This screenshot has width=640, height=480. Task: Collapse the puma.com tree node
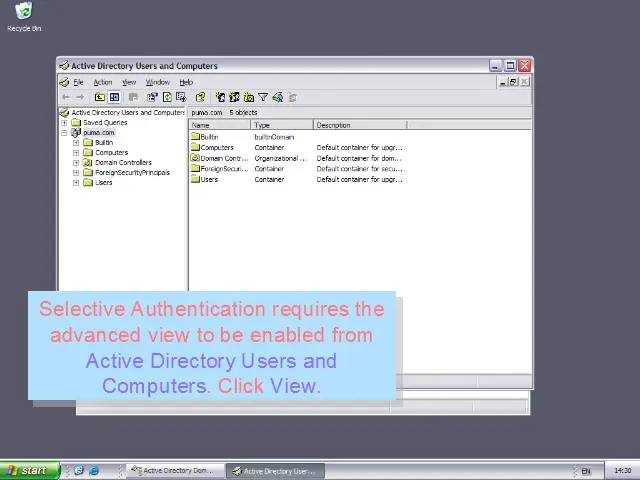64,133
